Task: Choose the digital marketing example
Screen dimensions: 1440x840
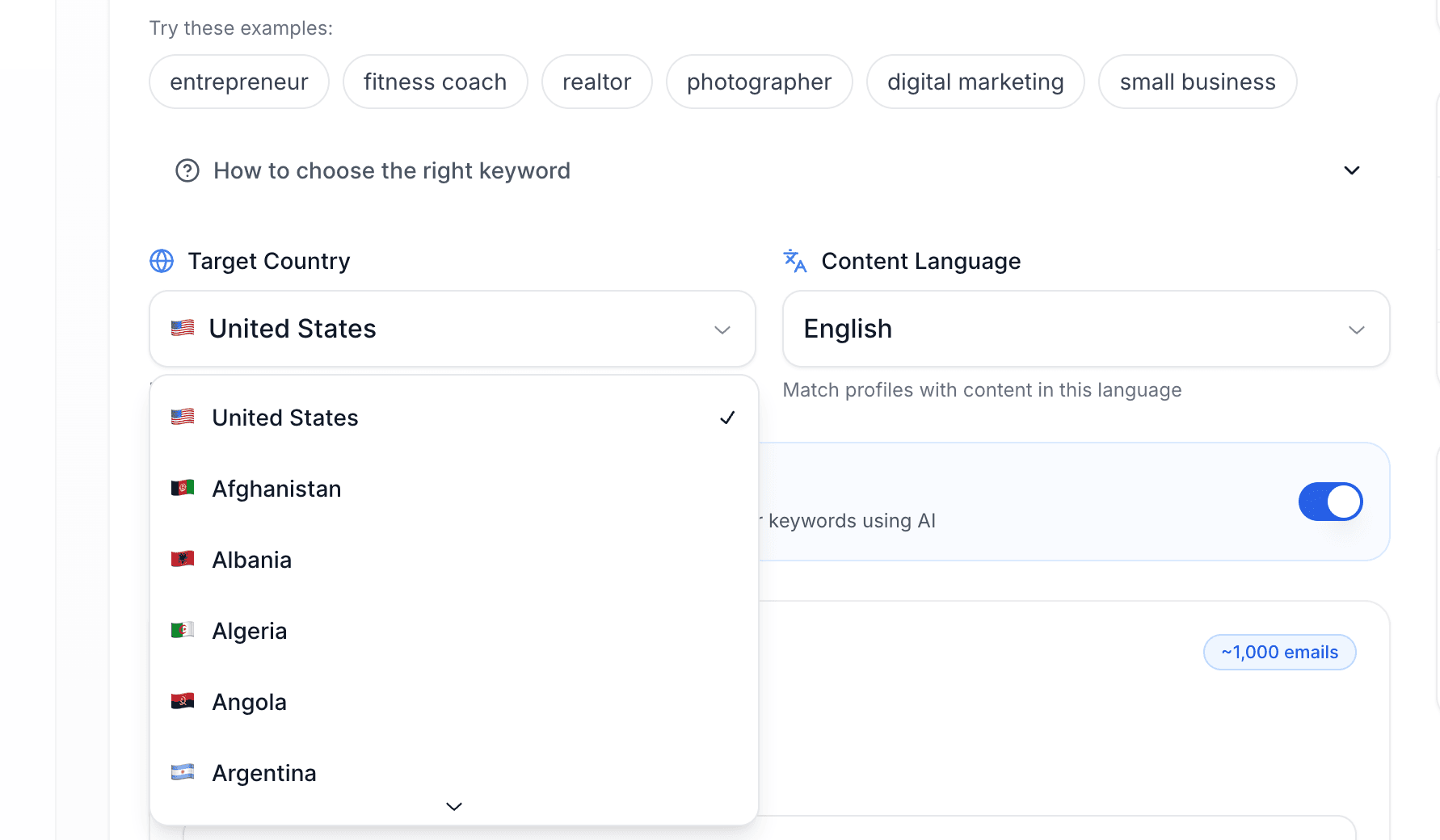Action: [975, 82]
